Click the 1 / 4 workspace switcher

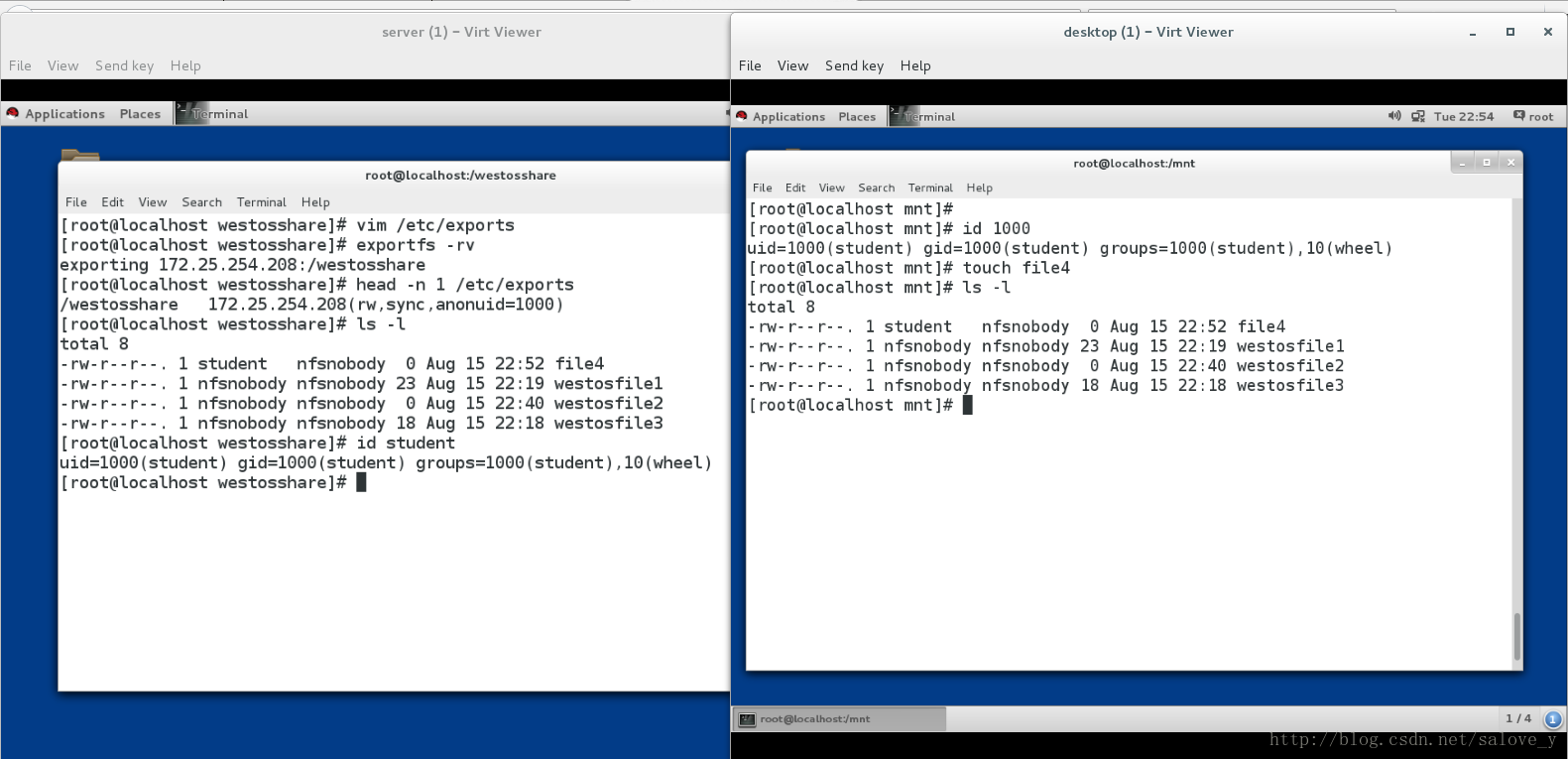click(1517, 718)
